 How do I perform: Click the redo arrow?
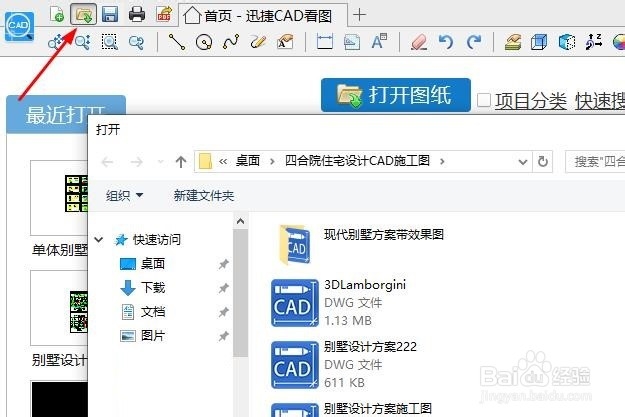473,42
